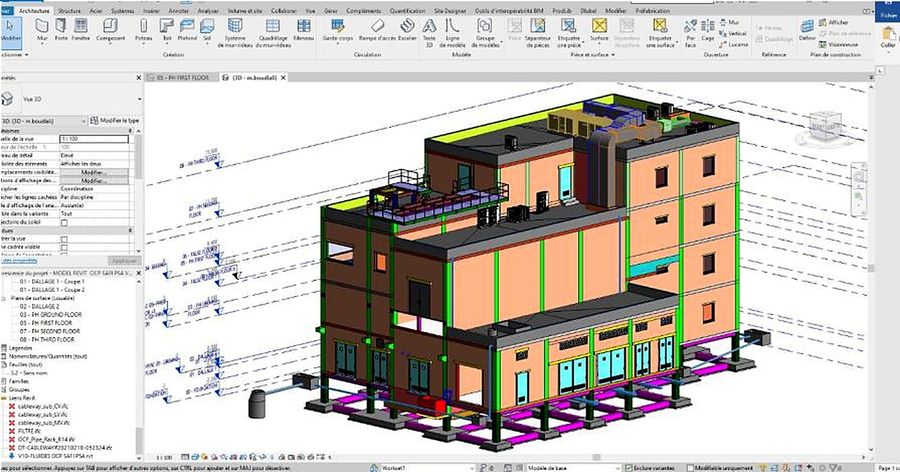
Task: Switch to the 05 - PH FIRST FLOOR view tab
Action: tap(183, 78)
